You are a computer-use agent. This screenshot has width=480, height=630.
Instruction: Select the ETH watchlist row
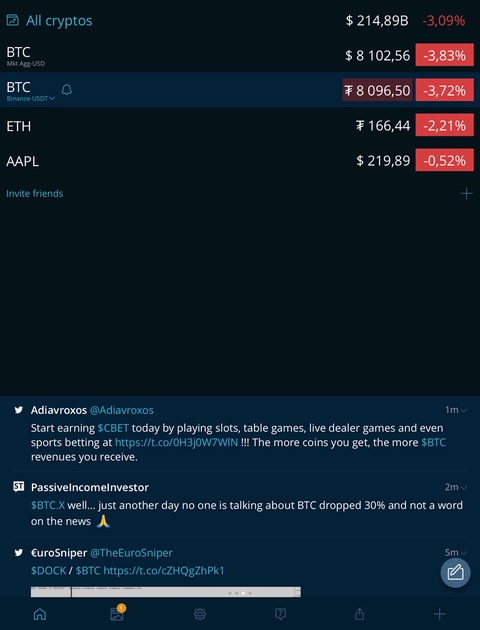(x=240, y=126)
